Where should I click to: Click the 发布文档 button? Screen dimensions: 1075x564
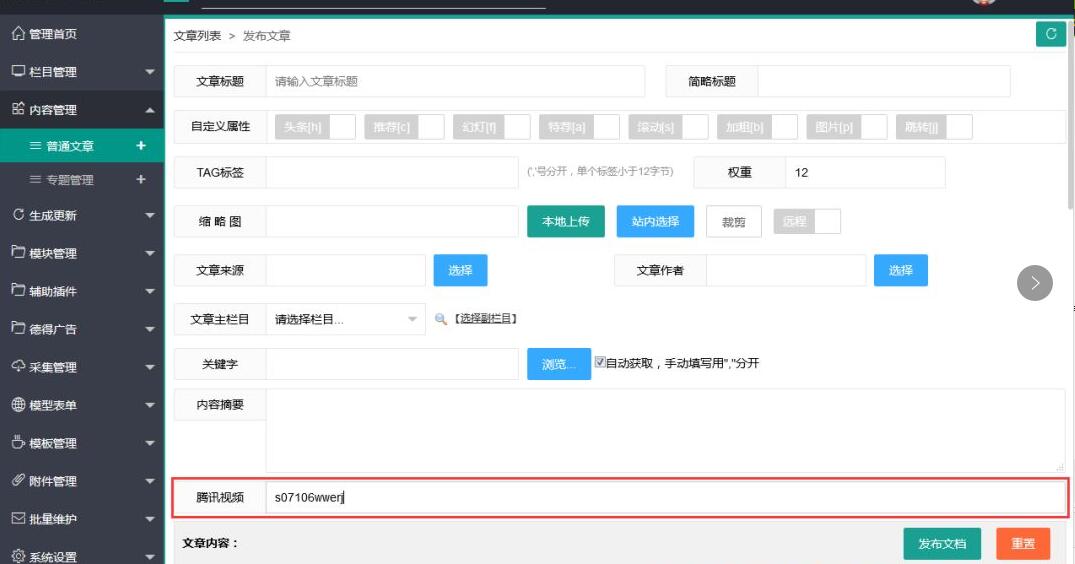click(x=942, y=543)
